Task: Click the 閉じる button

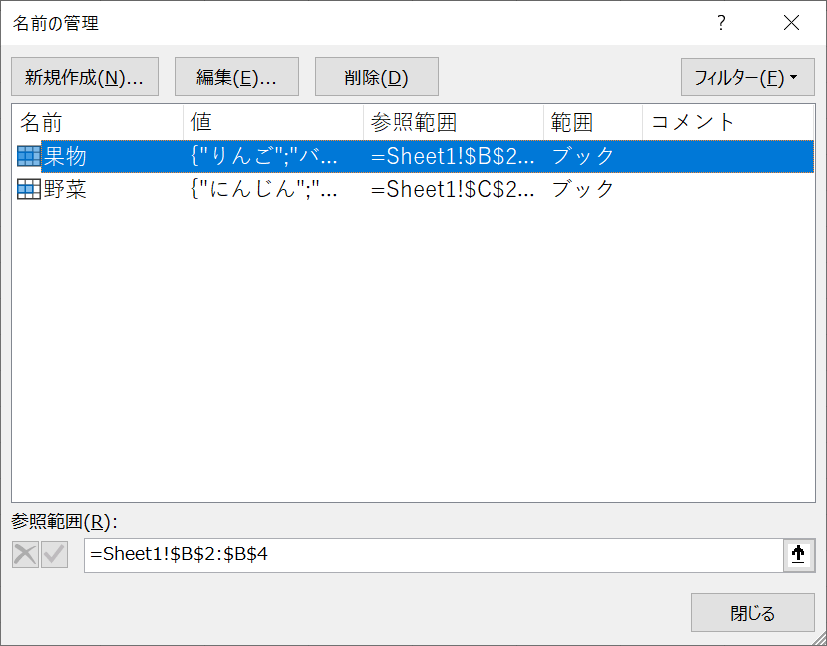Action: [x=752, y=613]
